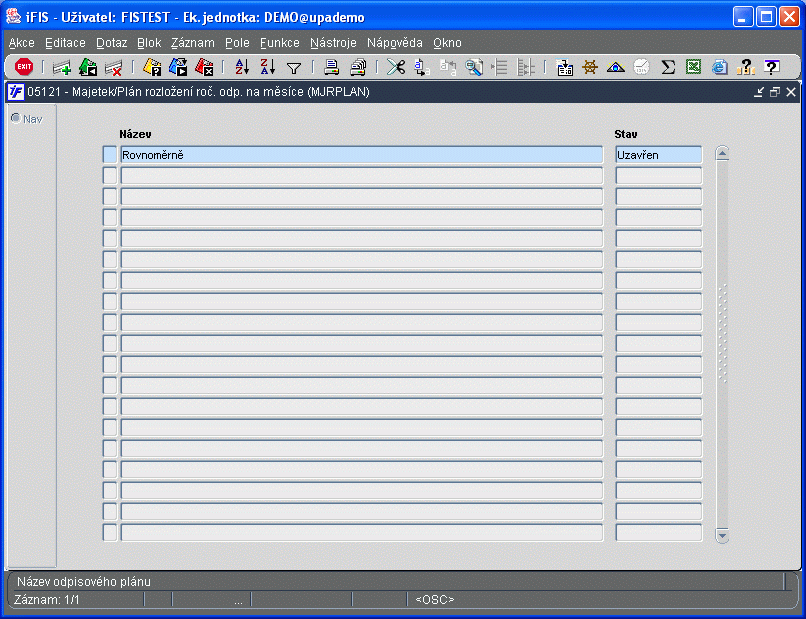Click the triangle eye icon
Image resolution: width=806 pixels, height=619 pixels.
point(616,67)
